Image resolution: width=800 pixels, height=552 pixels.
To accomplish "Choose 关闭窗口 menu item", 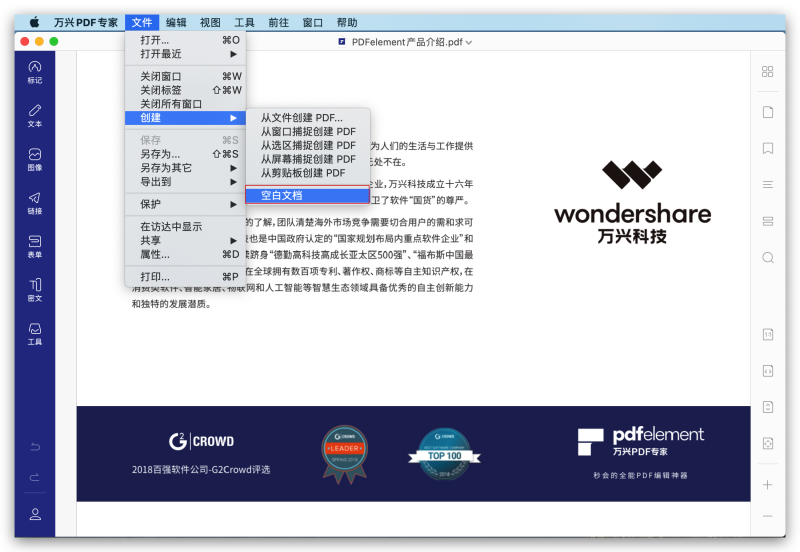I will coord(186,76).
